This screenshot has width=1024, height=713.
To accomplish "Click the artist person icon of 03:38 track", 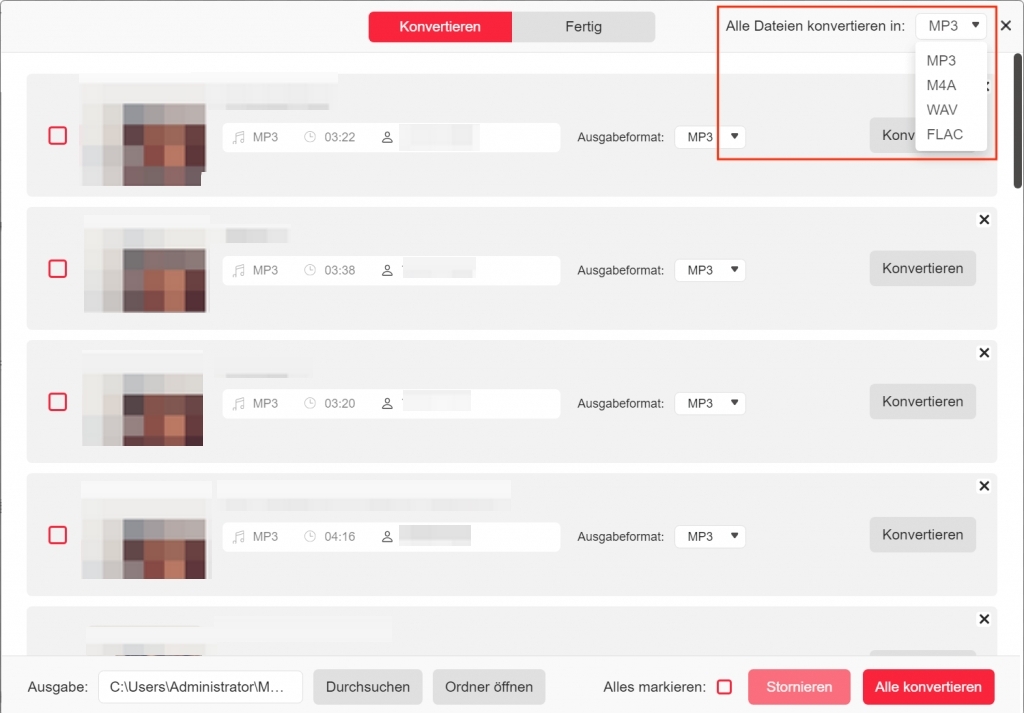I will click(x=387, y=270).
